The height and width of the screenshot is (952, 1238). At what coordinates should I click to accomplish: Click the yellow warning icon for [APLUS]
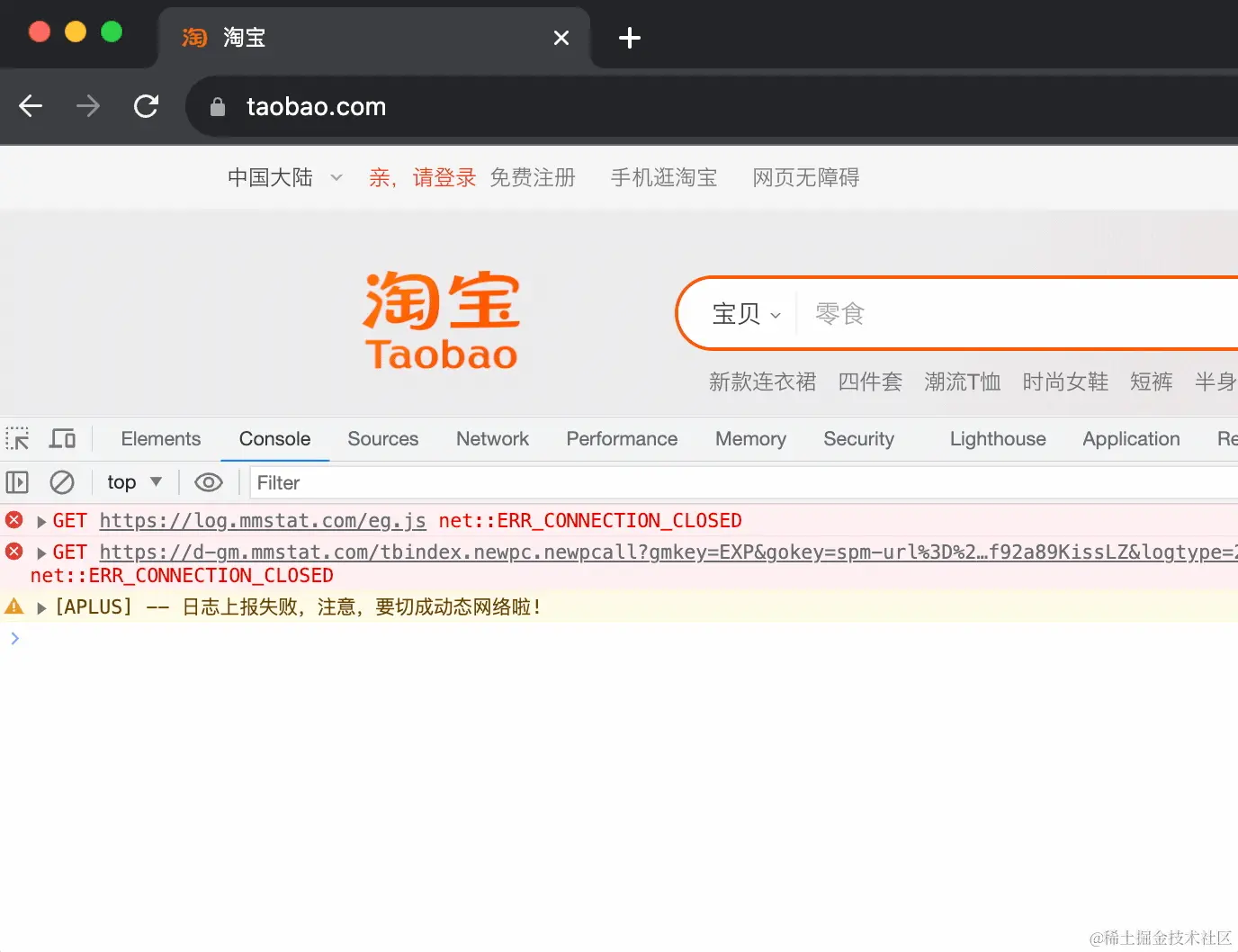coord(14,606)
